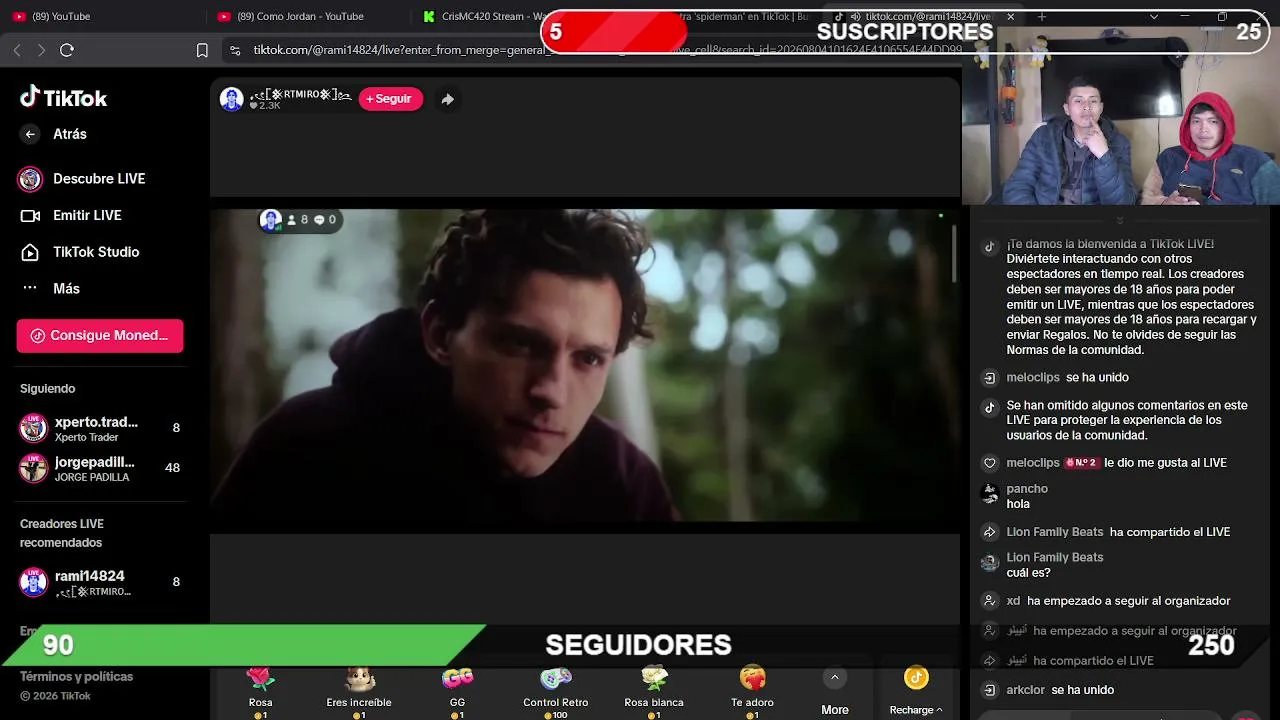Open the browser tab search dropdown
1280x720 pixels.
tap(1154, 16)
